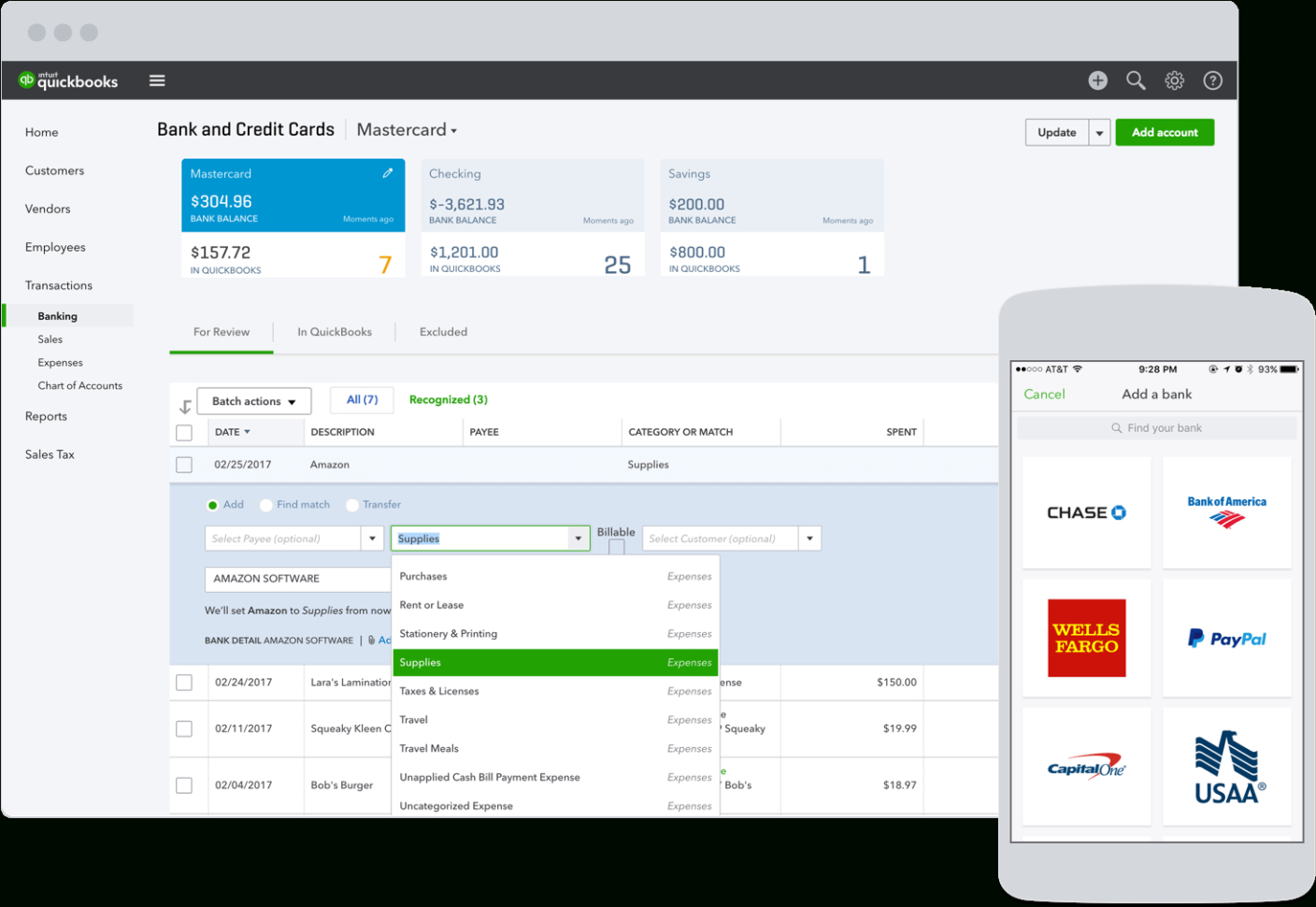Click the Add account button
Screen dimensions: 1316x907
1165,132
